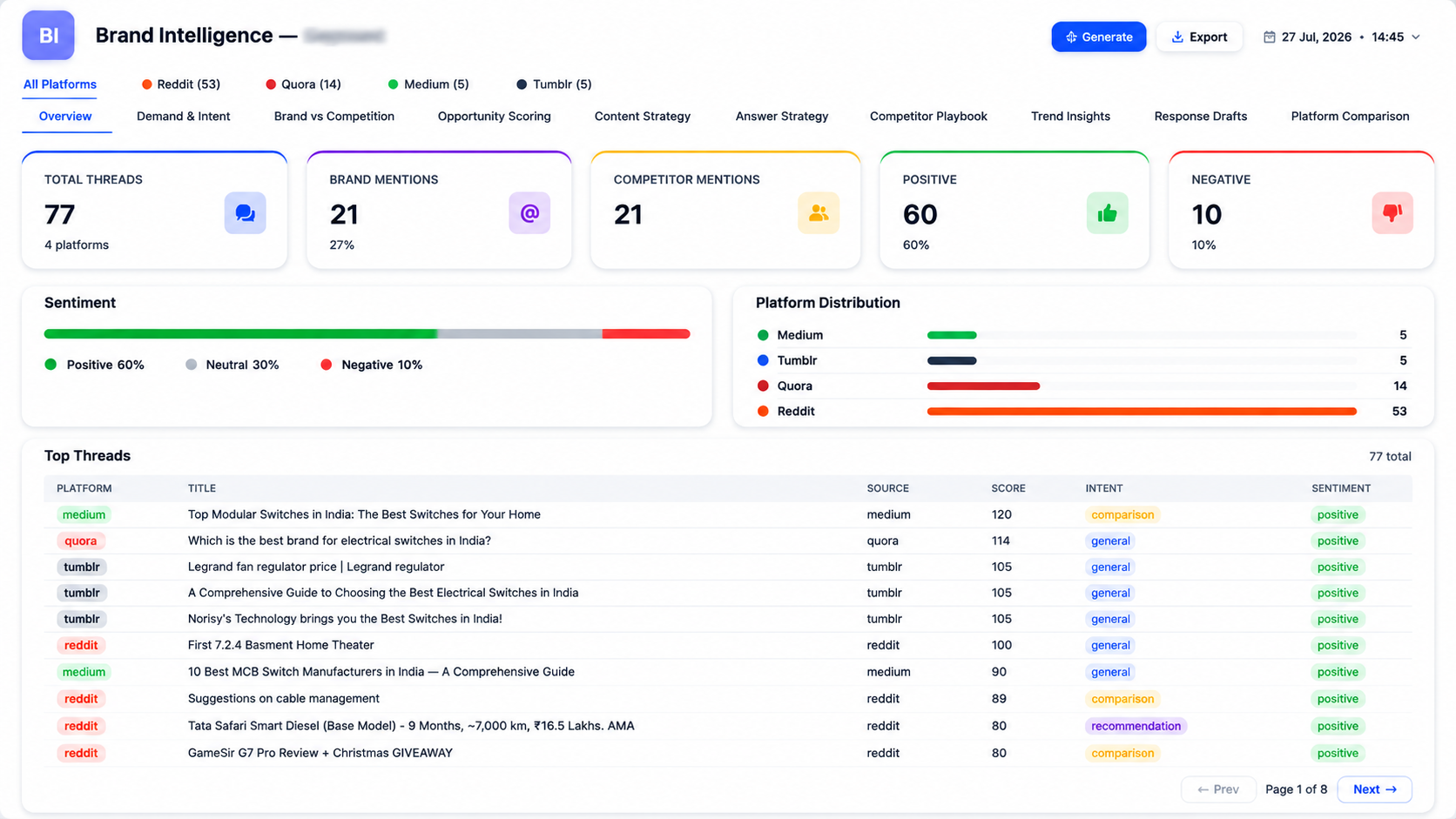
Task: Switch to Brand vs Competition tab
Action: 334,116
